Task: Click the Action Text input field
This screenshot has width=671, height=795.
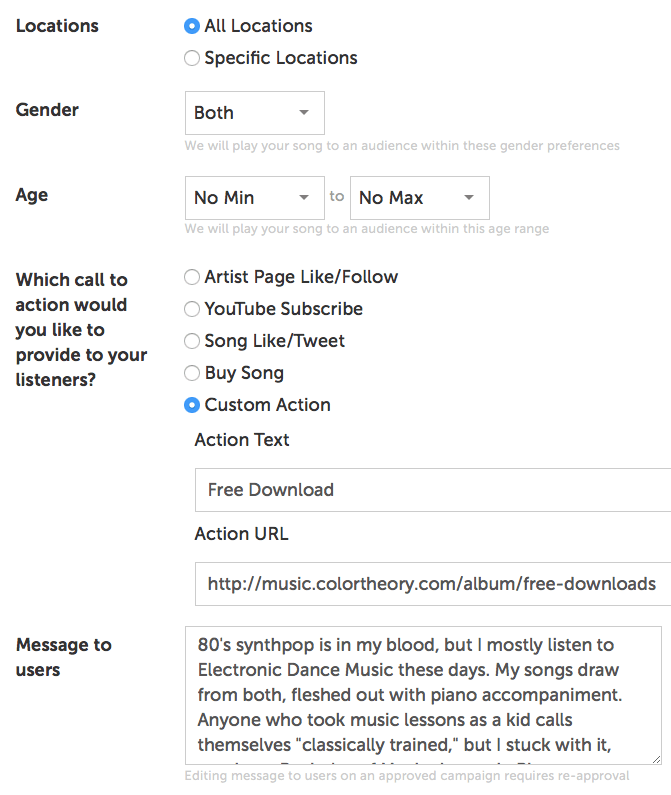Action: click(432, 490)
